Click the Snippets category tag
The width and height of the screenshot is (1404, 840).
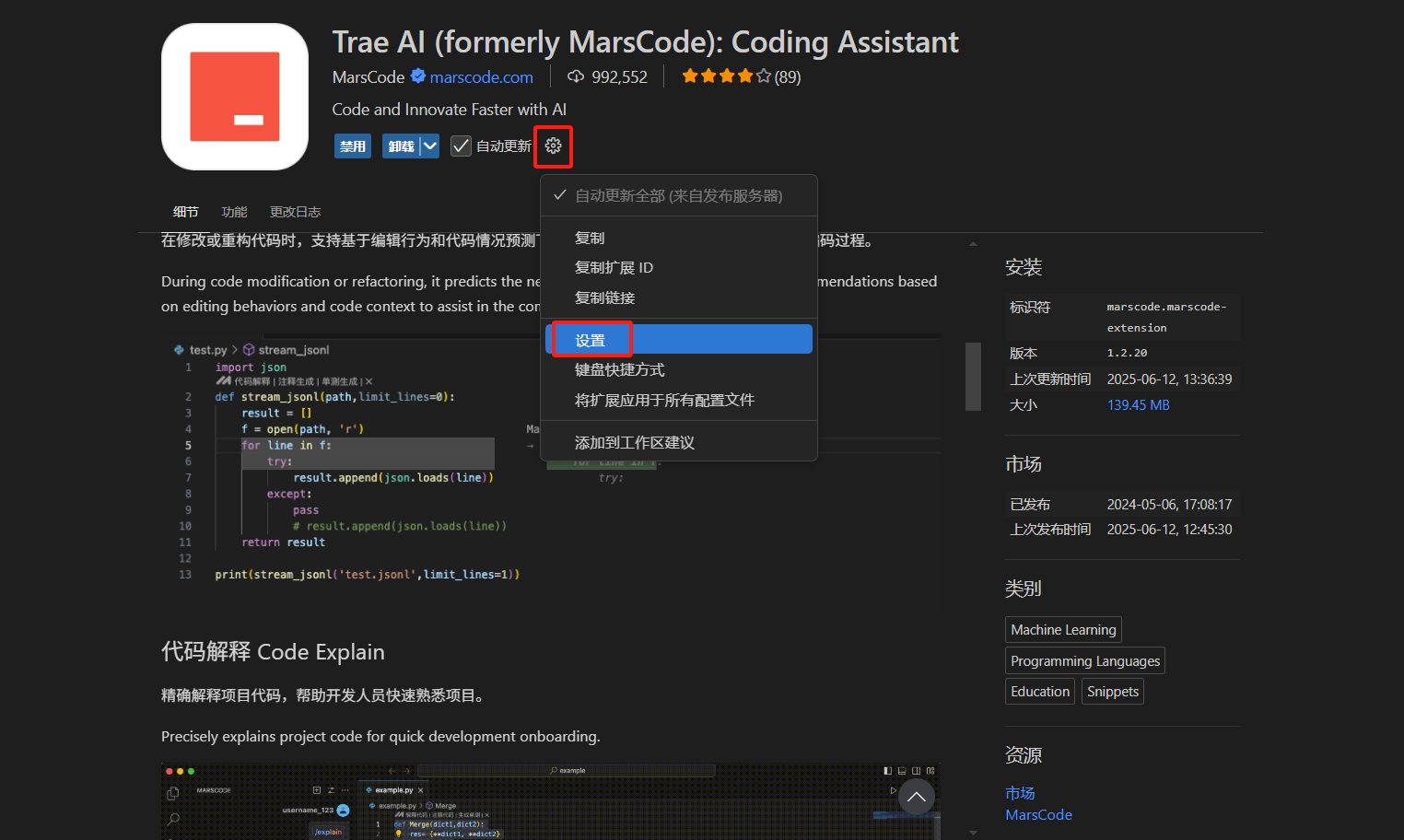(x=1113, y=692)
